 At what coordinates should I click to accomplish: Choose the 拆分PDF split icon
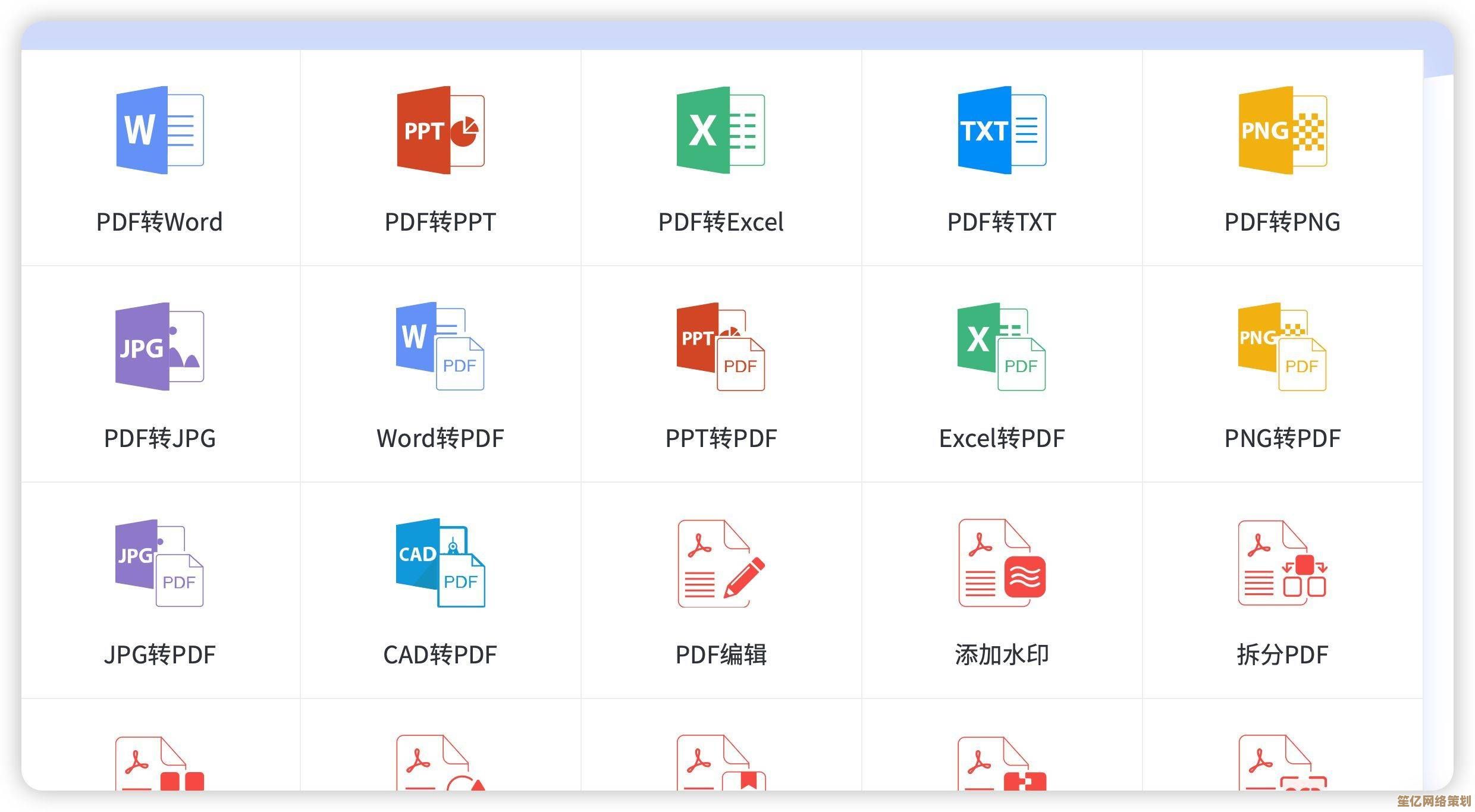pos(1283,563)
